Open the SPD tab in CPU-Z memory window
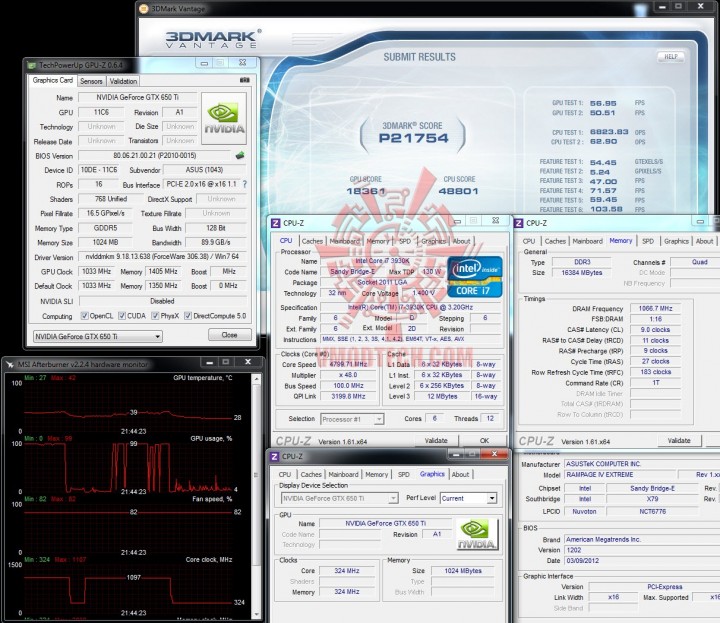The image size is (720, 623). tap(648, 241)
